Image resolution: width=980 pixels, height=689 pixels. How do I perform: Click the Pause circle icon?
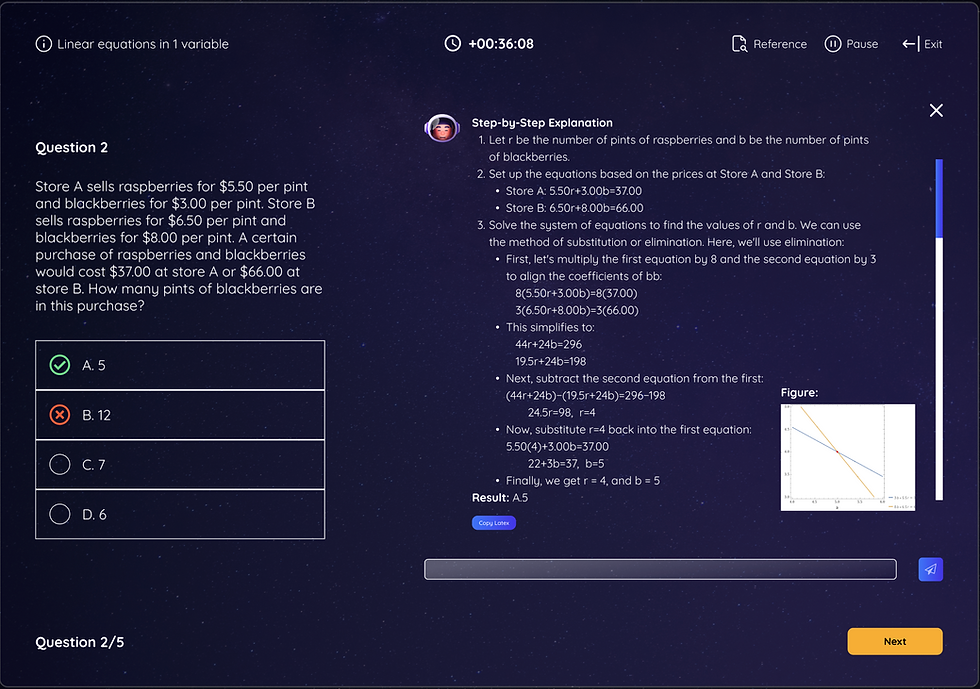[x=832, y=44]
